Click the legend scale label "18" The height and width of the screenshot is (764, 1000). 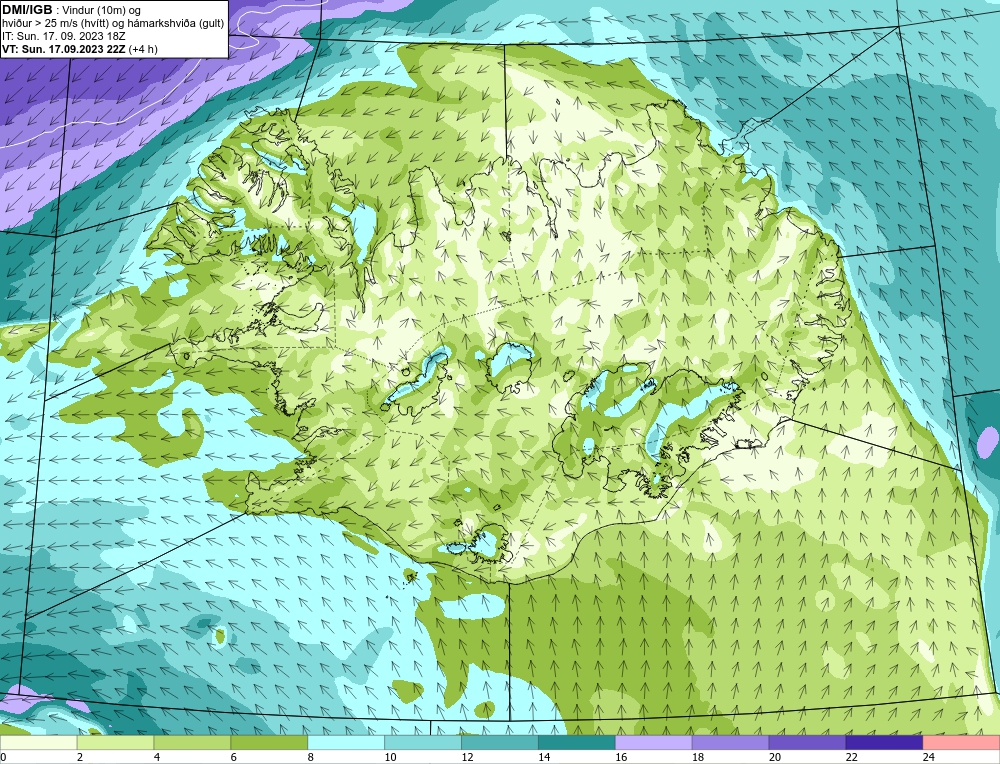click(698, 757)
